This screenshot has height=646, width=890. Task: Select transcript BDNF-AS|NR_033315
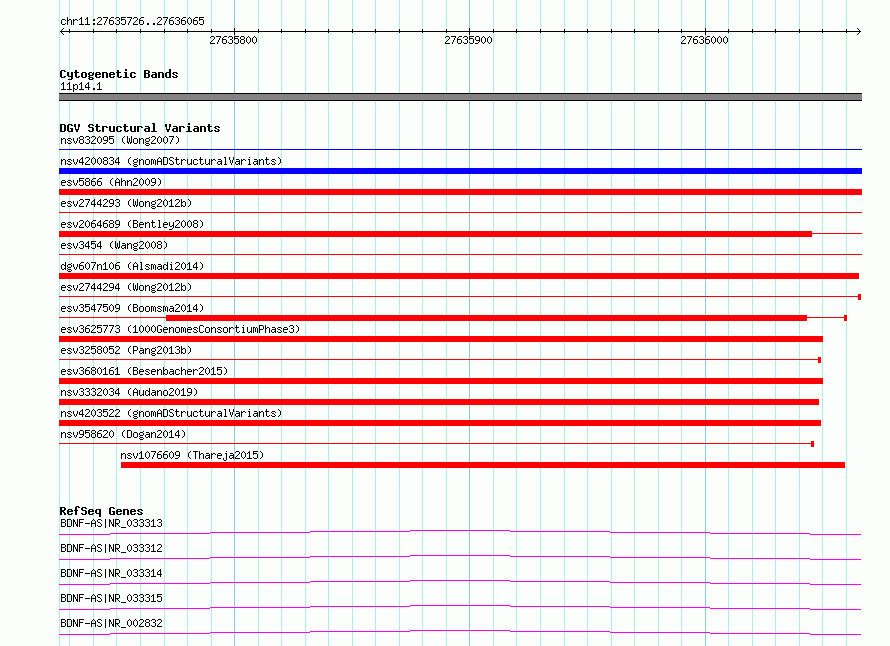[111, 598]
